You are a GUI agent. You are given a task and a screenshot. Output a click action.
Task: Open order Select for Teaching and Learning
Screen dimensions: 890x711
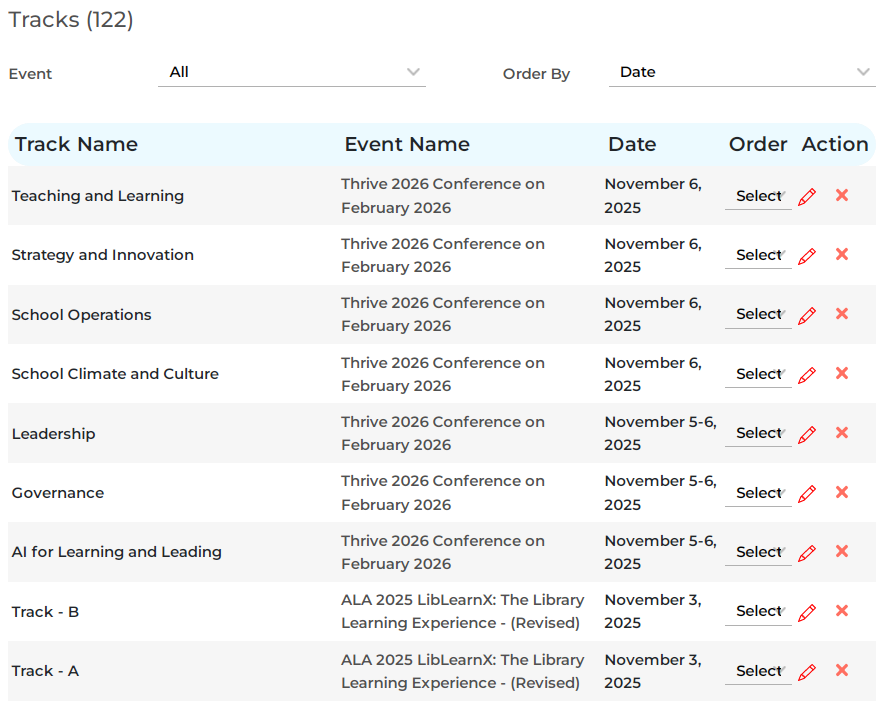coord(759,196)
